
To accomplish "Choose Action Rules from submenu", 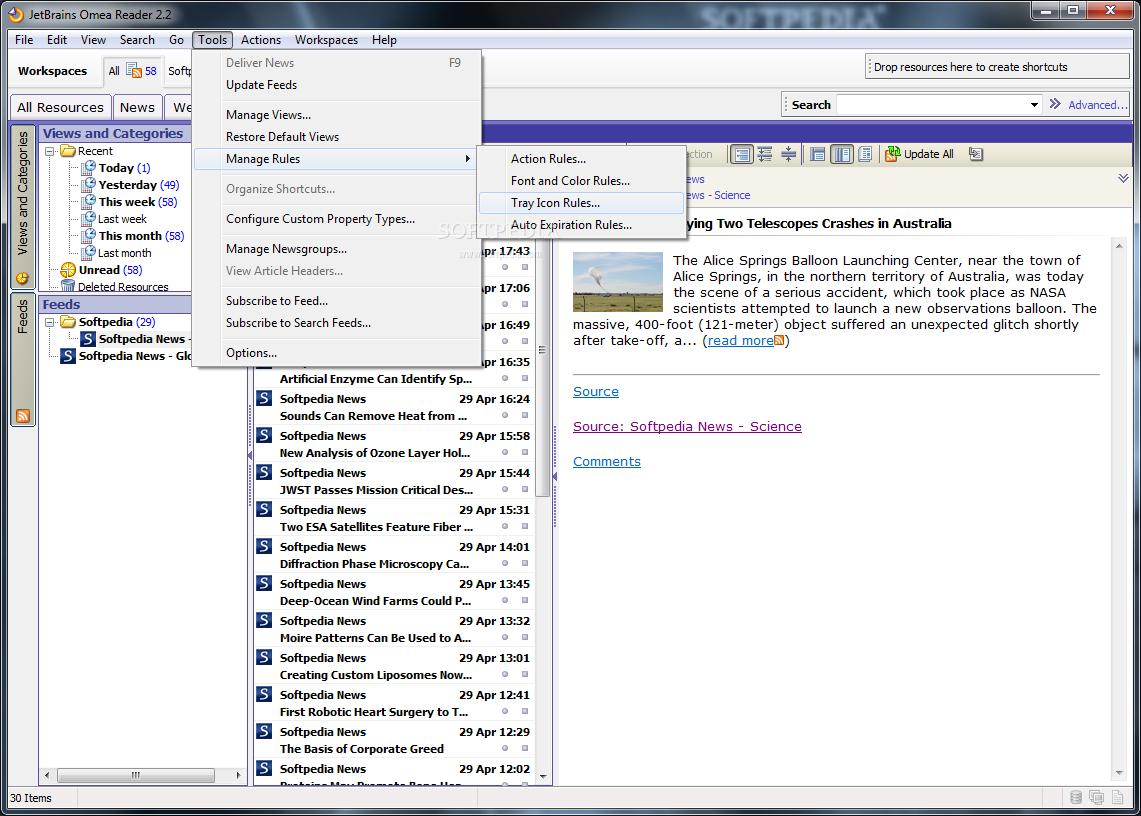I will point(581,159).
